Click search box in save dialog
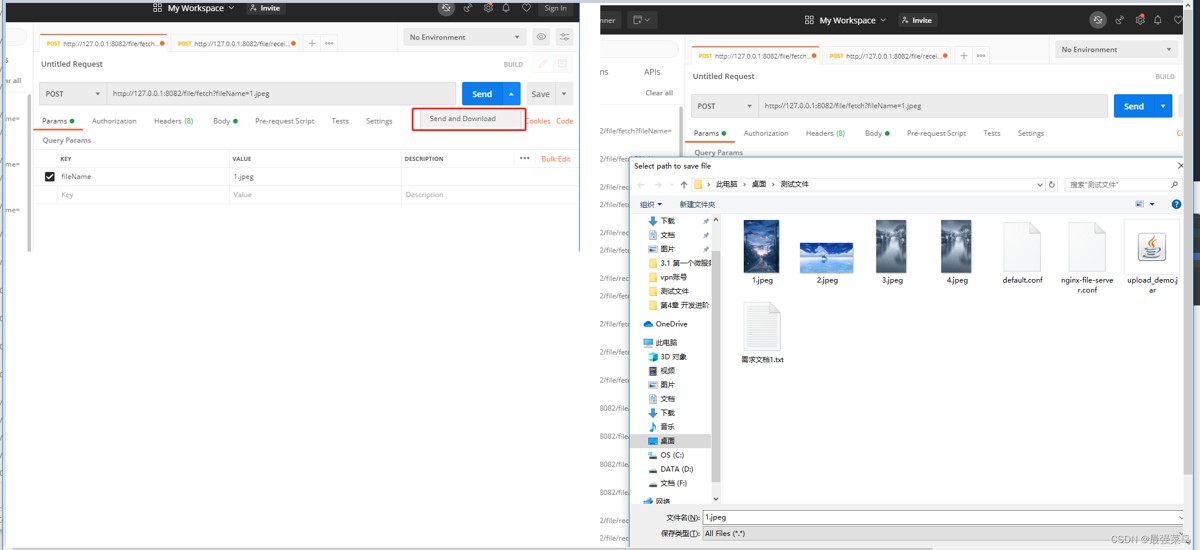Screen dimensions: 1200x550 coord(1123,185)
